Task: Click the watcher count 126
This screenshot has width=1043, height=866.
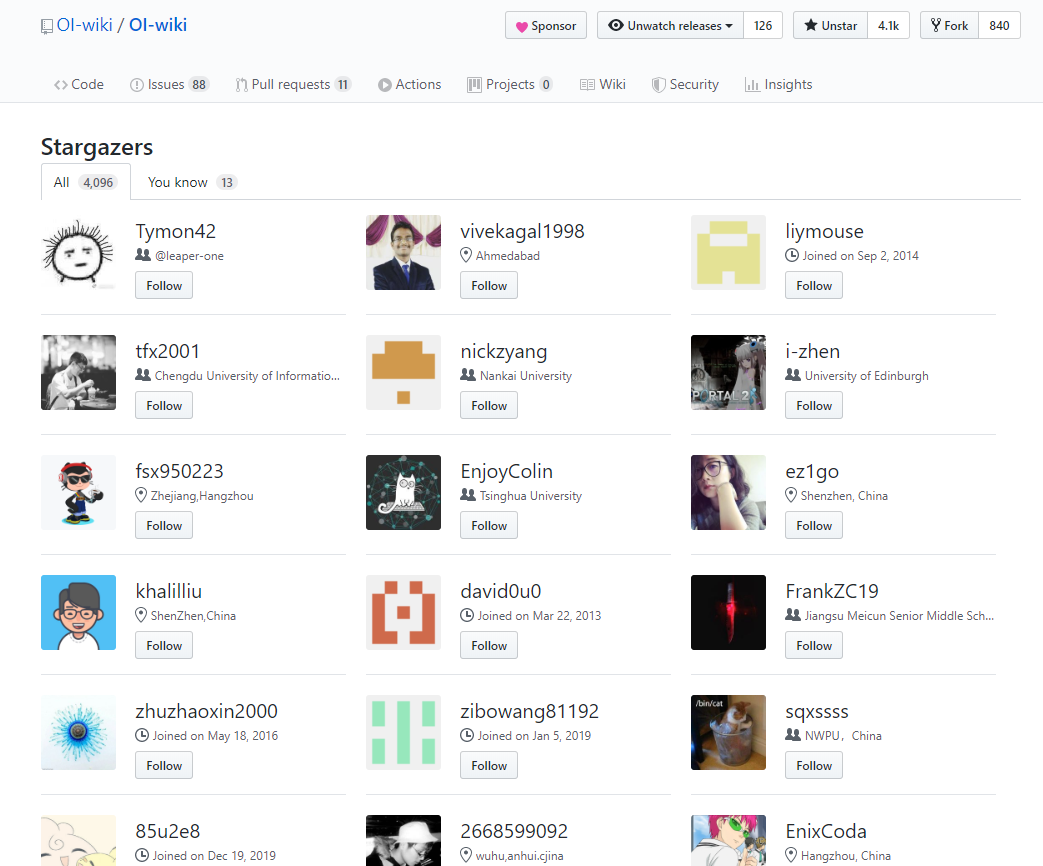Action: 763,25
